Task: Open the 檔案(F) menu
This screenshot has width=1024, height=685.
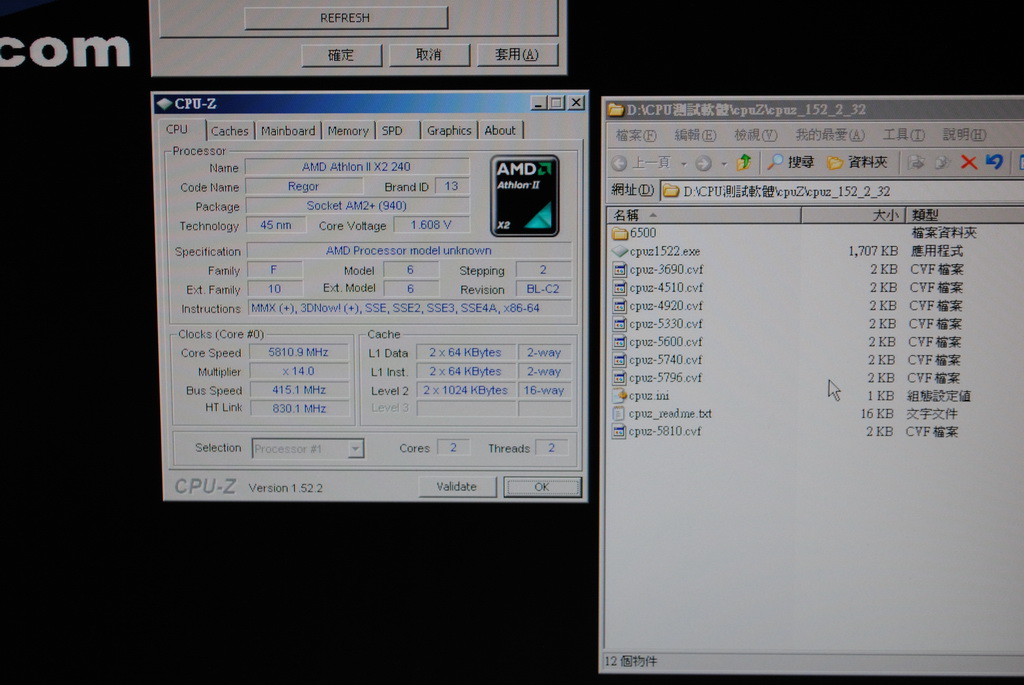Action: 635,135
